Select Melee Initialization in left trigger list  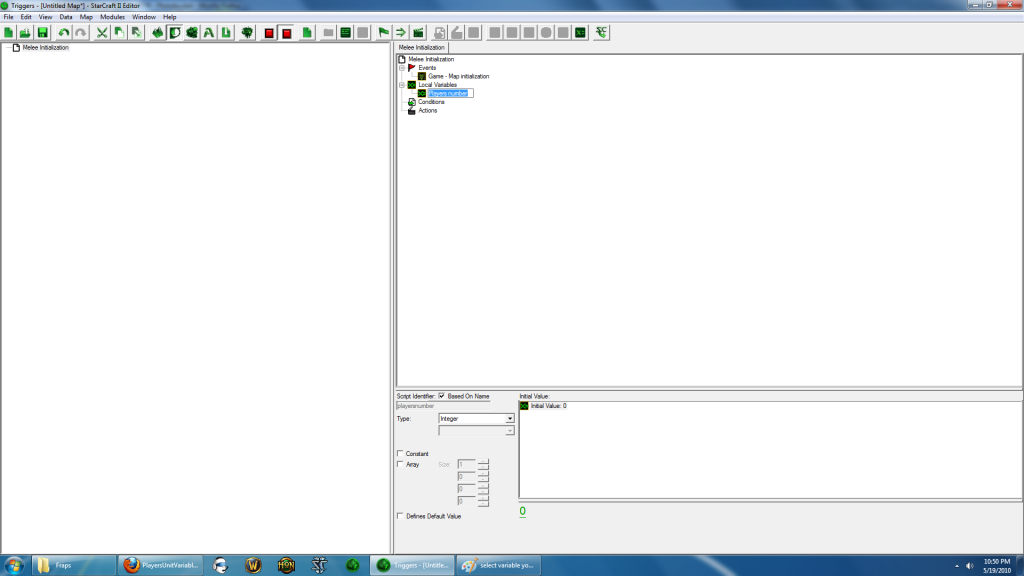45,48
